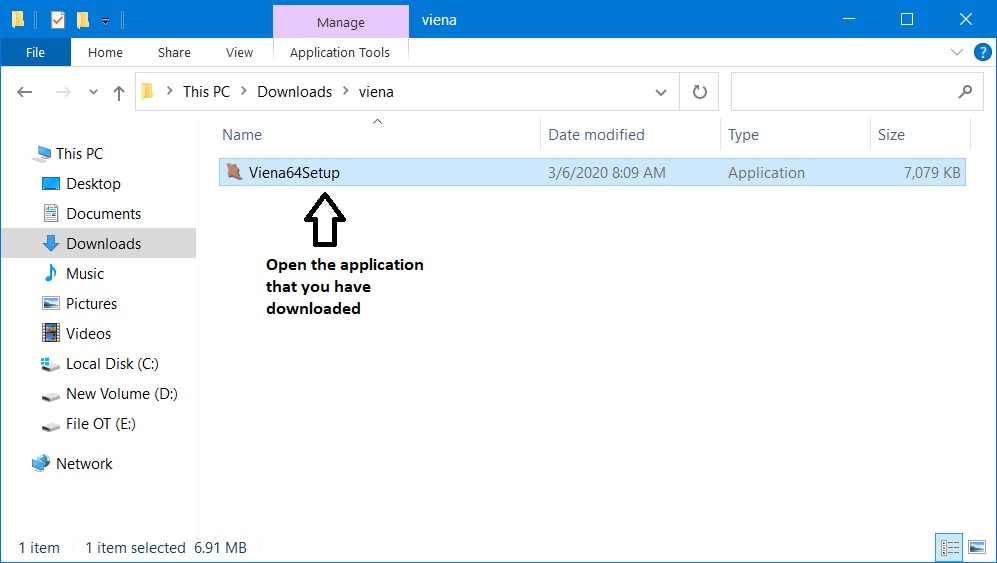The image size is (997, 563).
Task: Select the Manage contextual tab
Action: pyautogui.click(x=341, y=22)
